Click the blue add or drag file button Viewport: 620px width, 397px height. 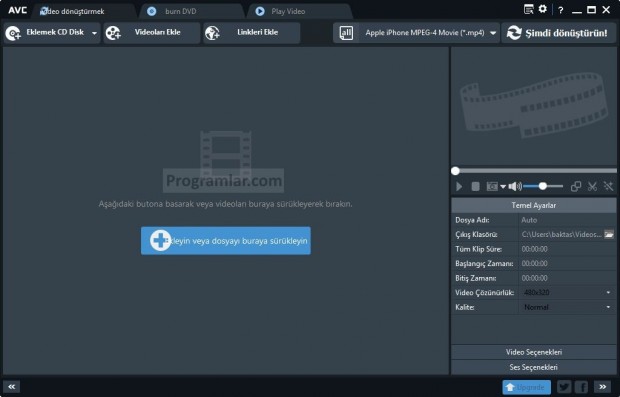pyautogui.click(x=226, y=240)
